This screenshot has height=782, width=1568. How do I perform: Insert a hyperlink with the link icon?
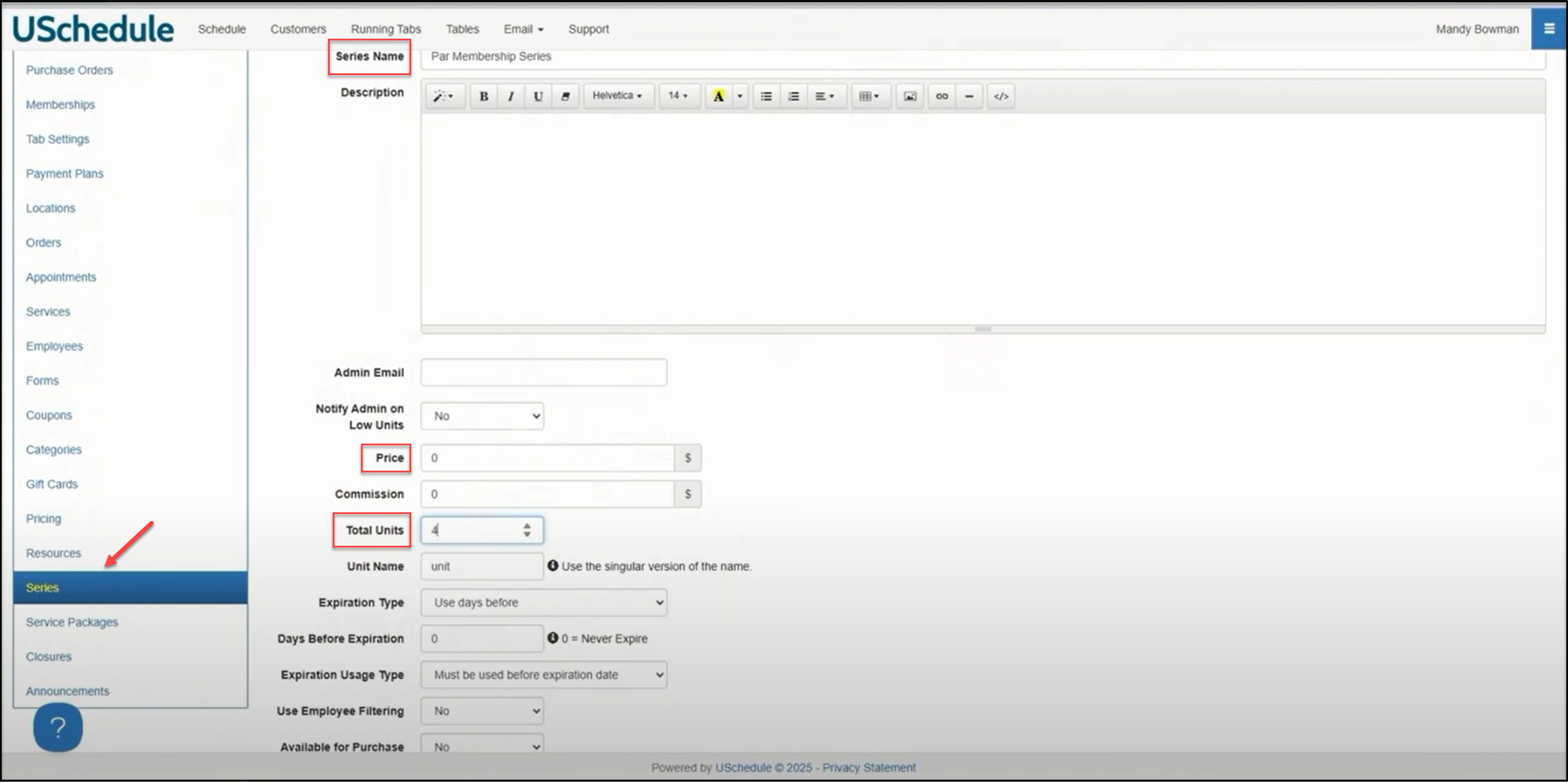pos(941,96)
